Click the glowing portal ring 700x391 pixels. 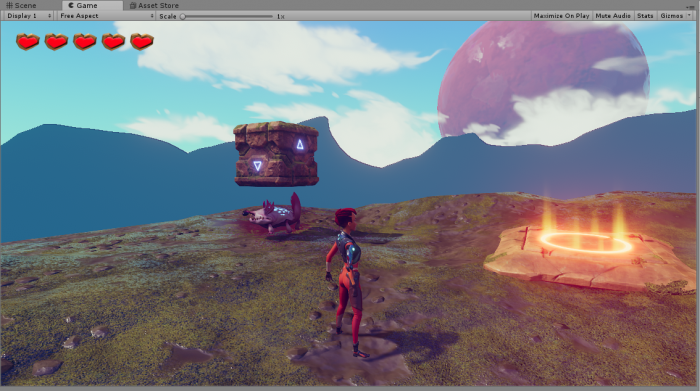tap(586, 243)
